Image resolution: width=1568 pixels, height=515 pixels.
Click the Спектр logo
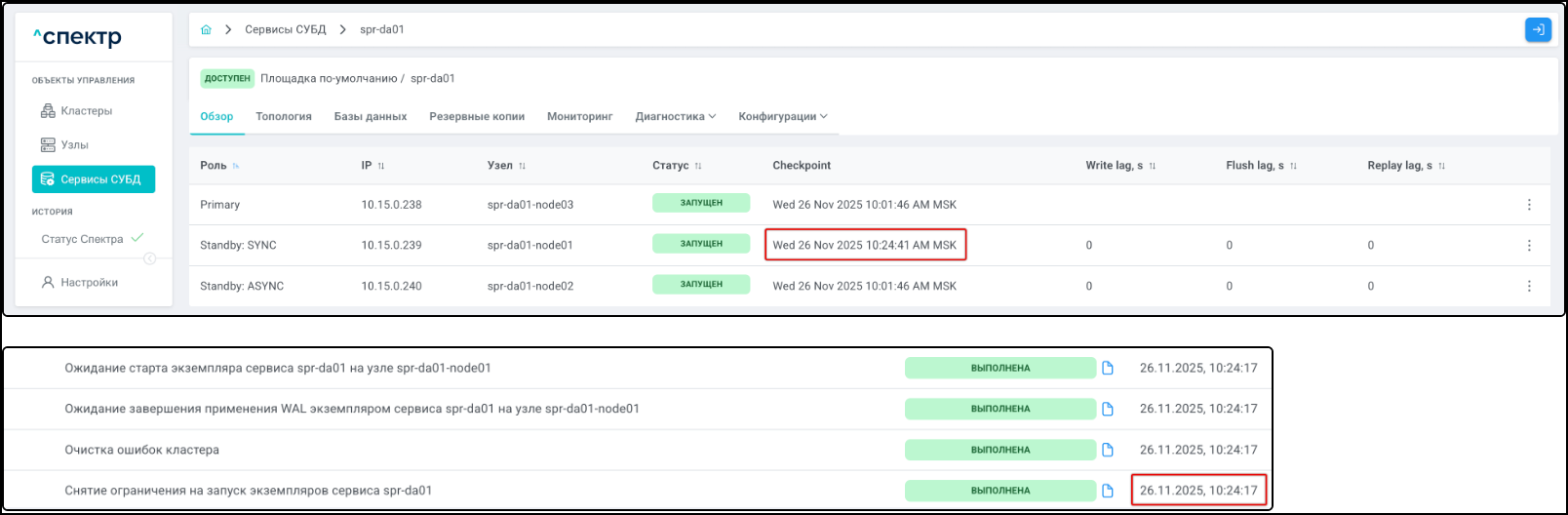click(78, 37)
